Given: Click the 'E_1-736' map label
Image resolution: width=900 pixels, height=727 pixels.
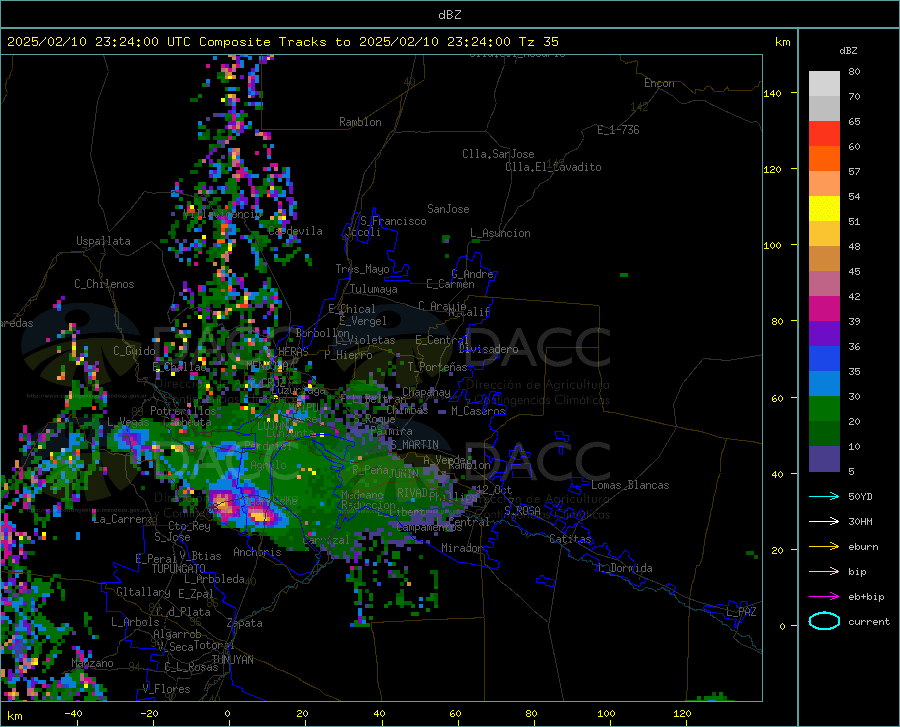Looking at the screenshot, I should (618, 130).
